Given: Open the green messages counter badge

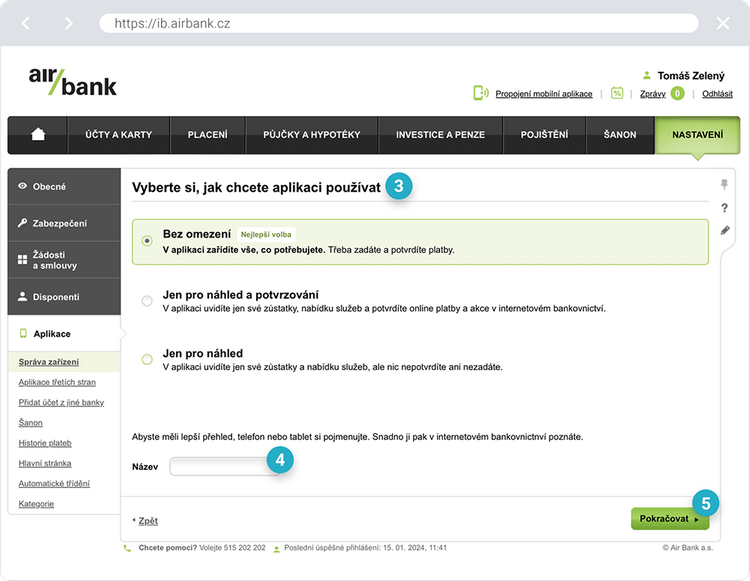Looking at the screenshot, I should (677, 93).
